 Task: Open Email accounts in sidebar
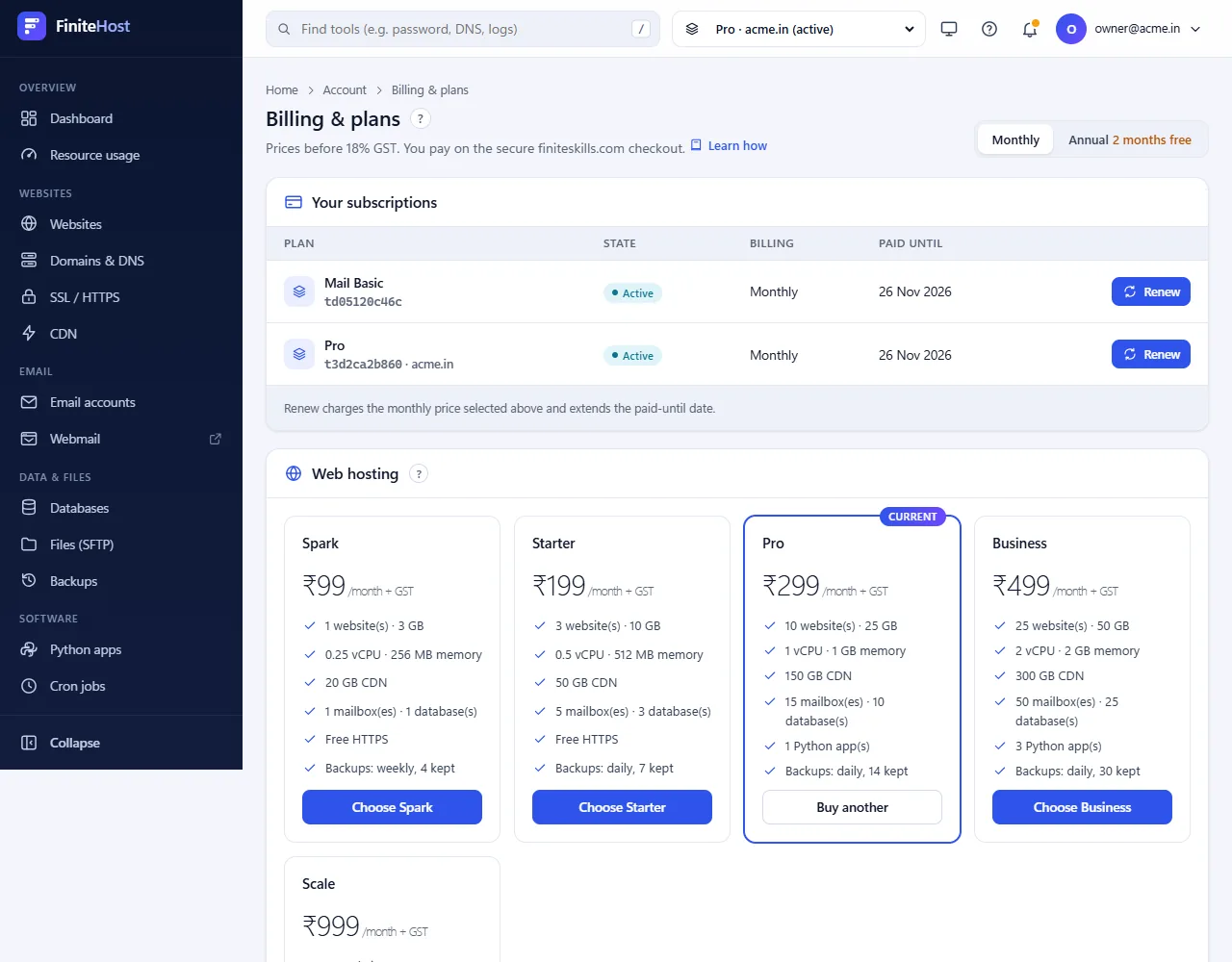[x=121, y=402]
